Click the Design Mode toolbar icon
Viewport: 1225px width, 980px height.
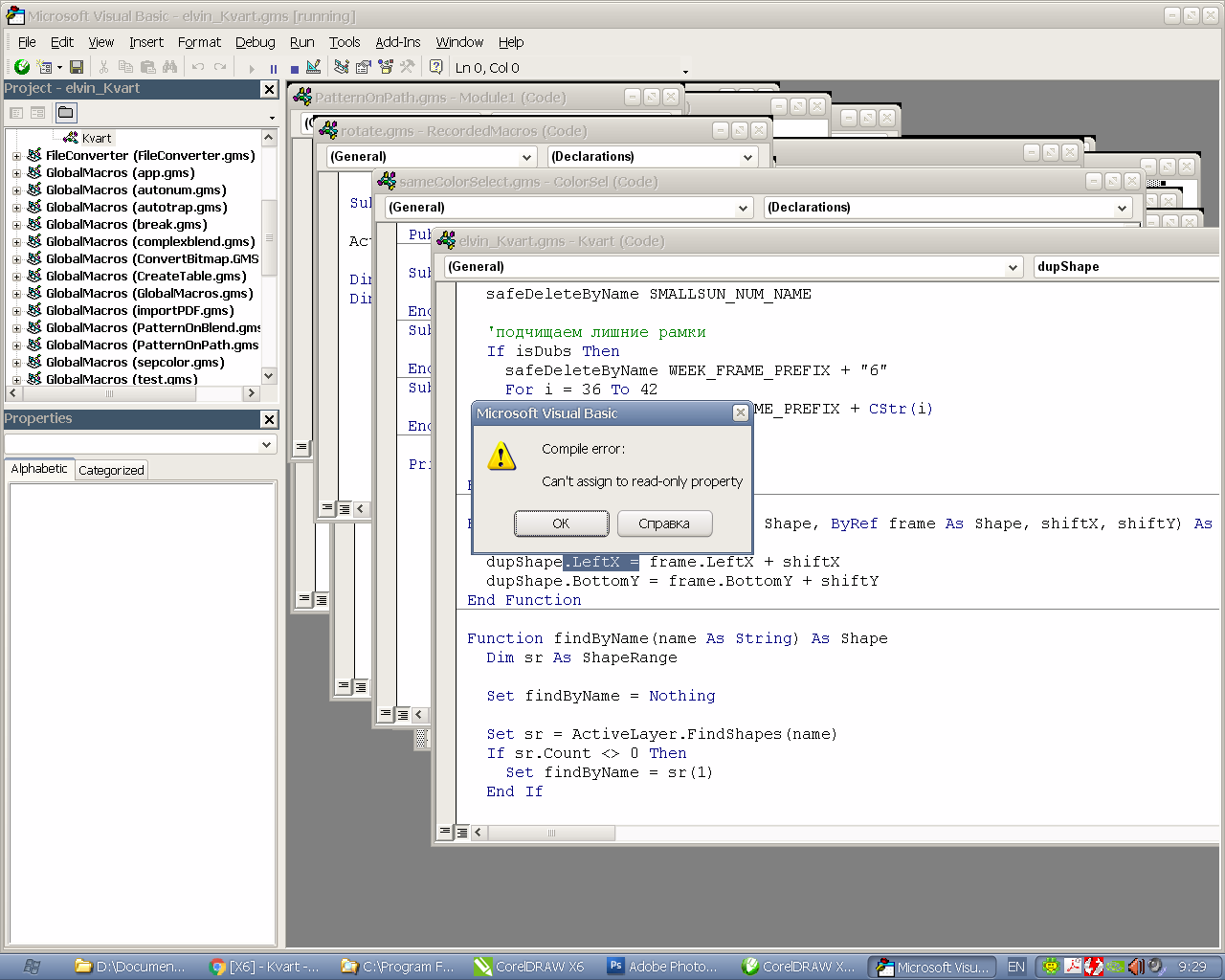[x=313, y=67]
